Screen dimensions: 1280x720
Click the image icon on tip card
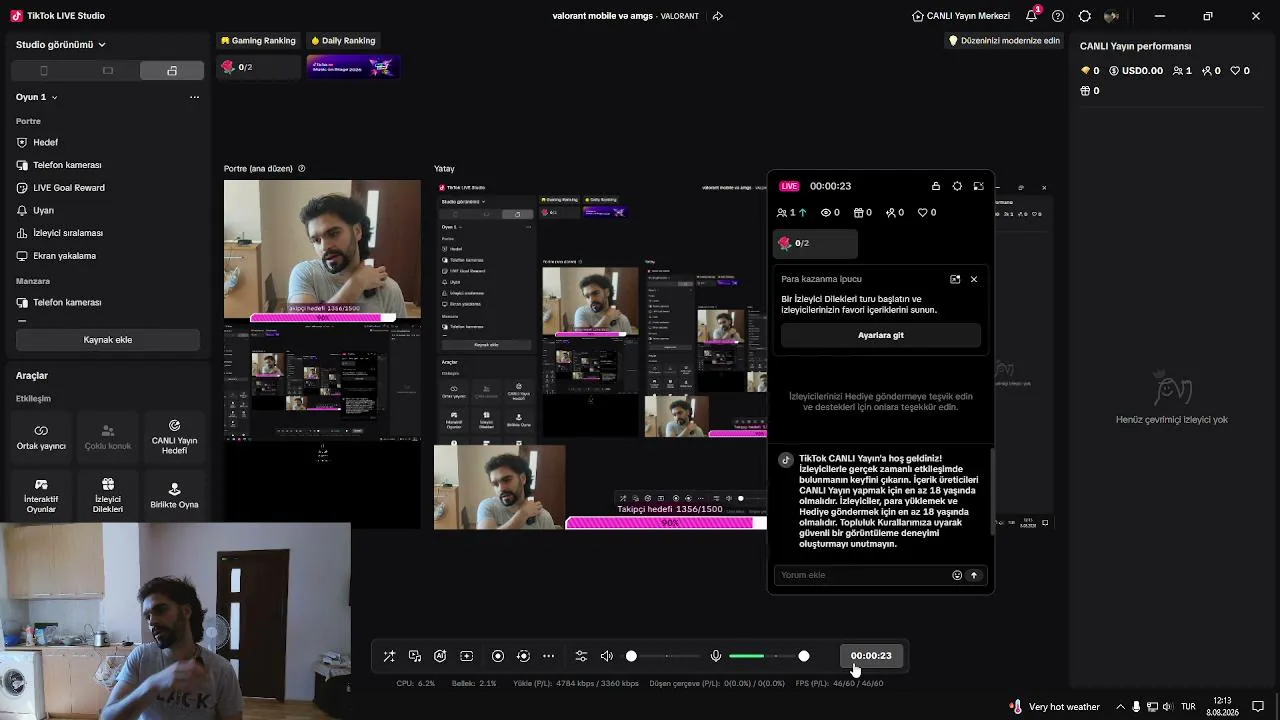tap(955, 279)
